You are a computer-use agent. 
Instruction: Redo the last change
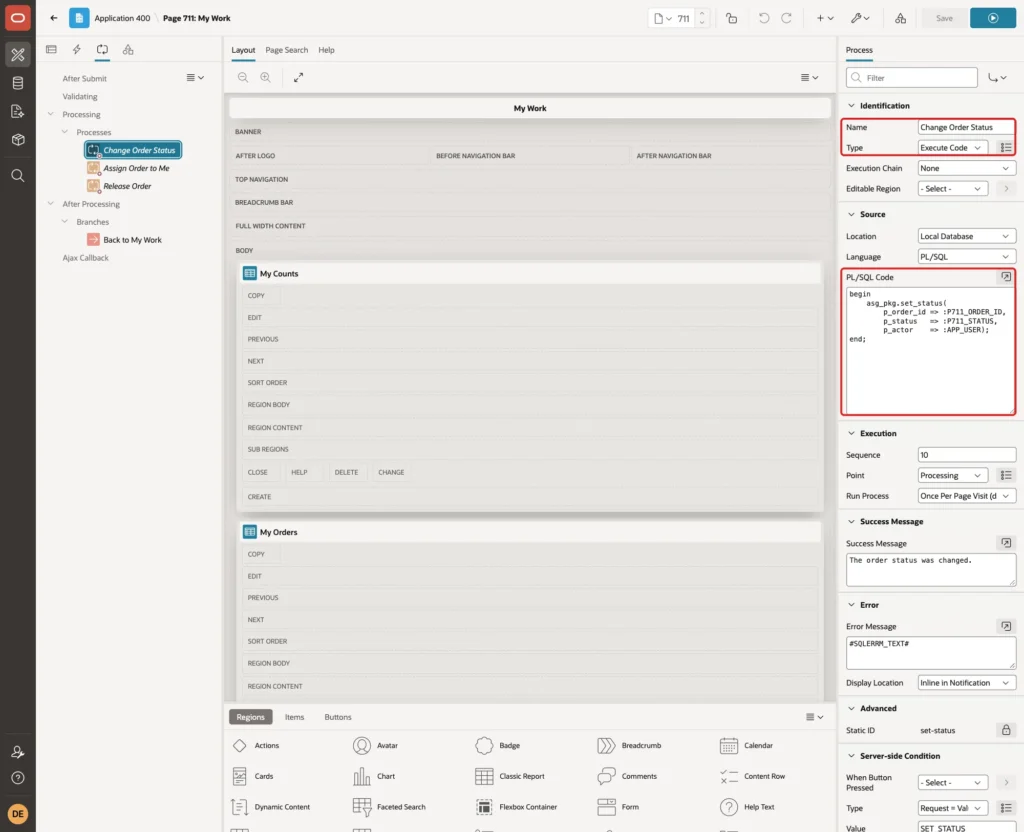[786, 18]
